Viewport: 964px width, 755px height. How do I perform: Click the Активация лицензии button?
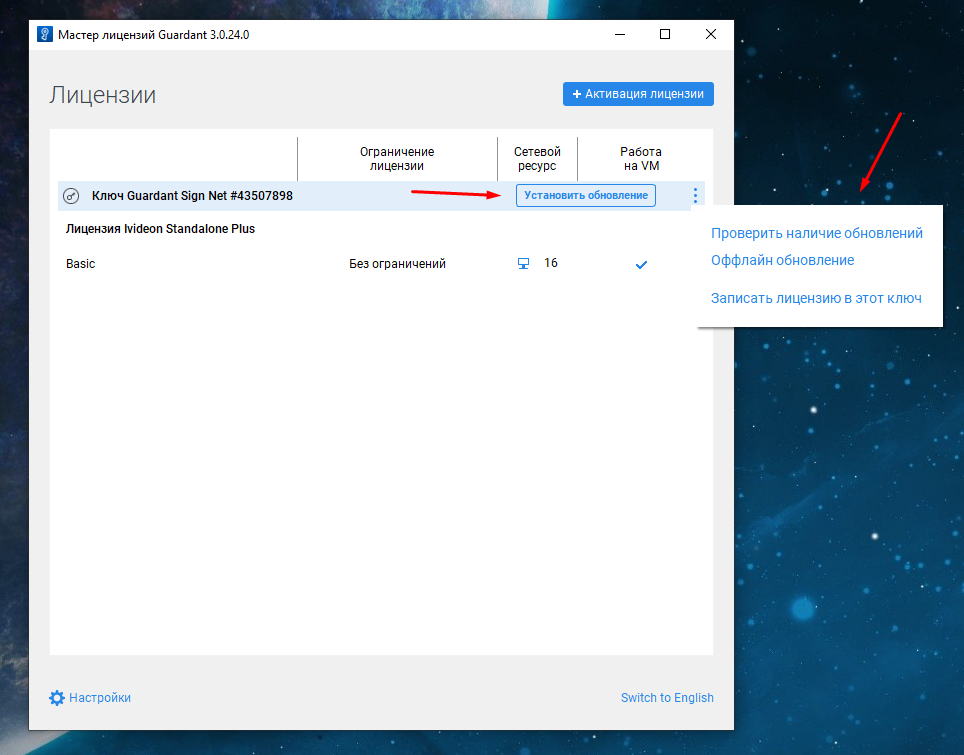tap(638, 94)
